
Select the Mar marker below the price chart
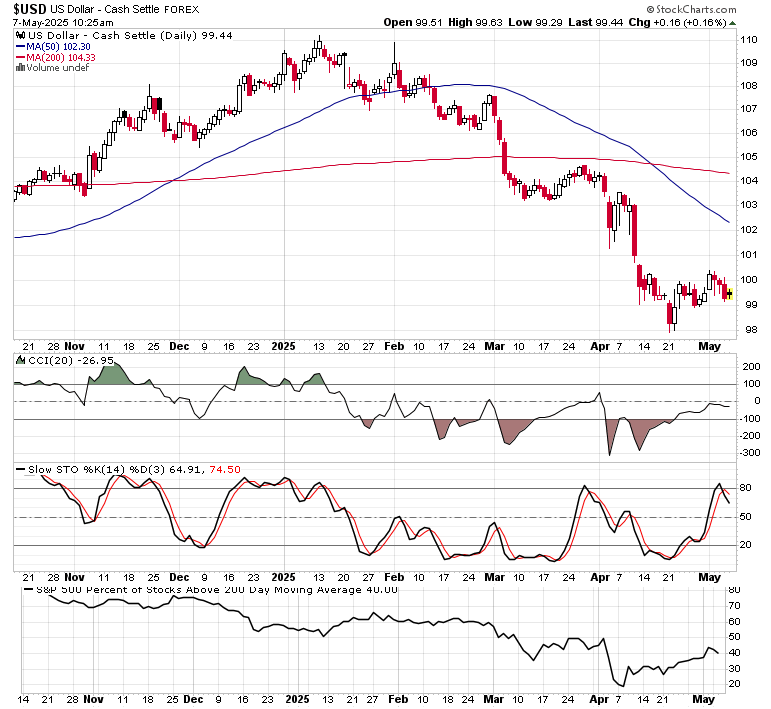point(494,346)
